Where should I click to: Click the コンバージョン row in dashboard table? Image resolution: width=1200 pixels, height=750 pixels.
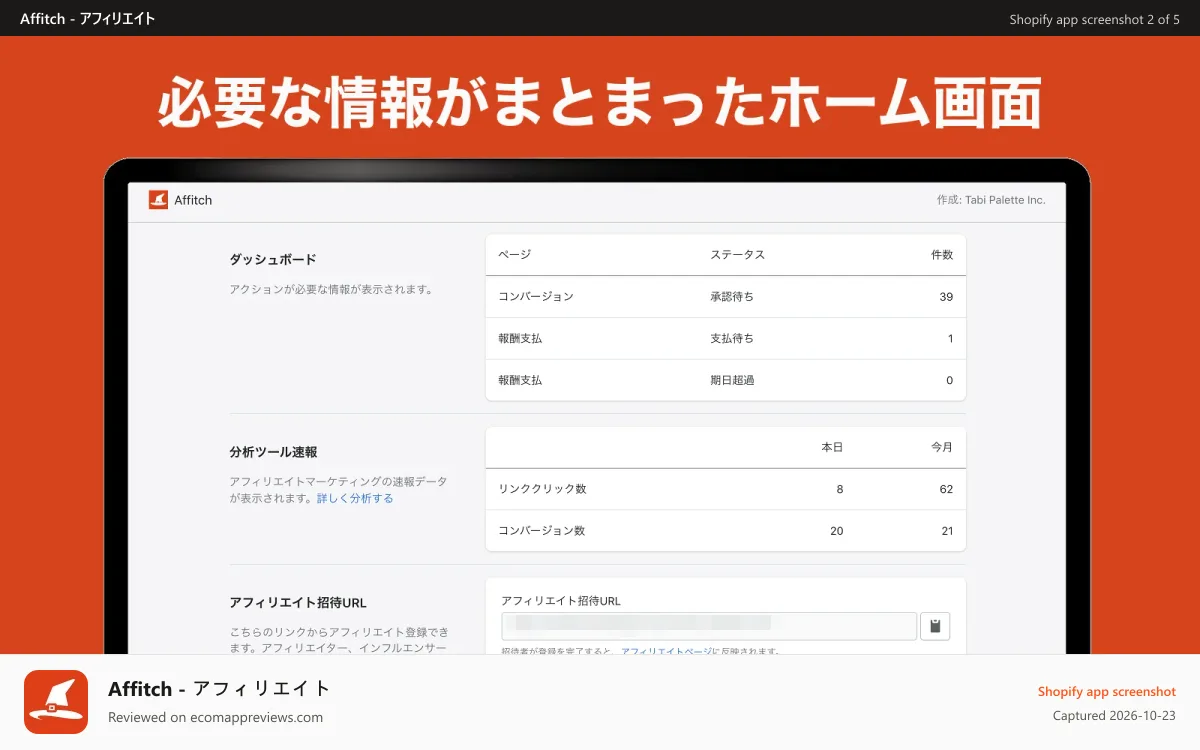726,297
